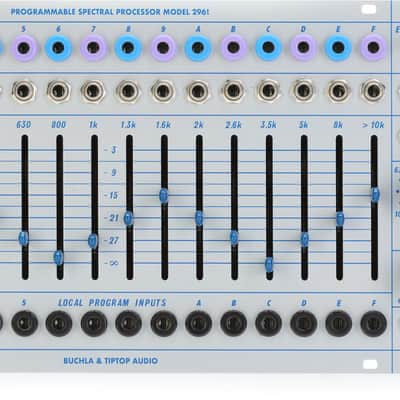Click the 3.5k band slider knob
The width and height of the screenshot is (400, 400).
click(x=269, y=265)
